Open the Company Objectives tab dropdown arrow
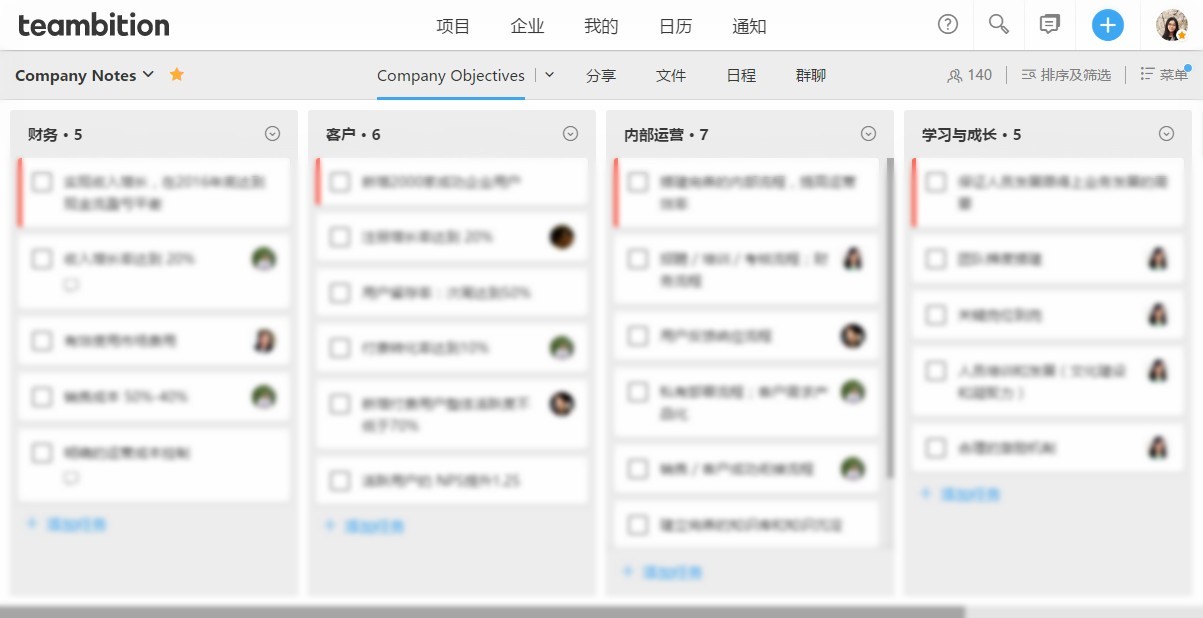Screen dimensions: 1203x618 [549, 75]
